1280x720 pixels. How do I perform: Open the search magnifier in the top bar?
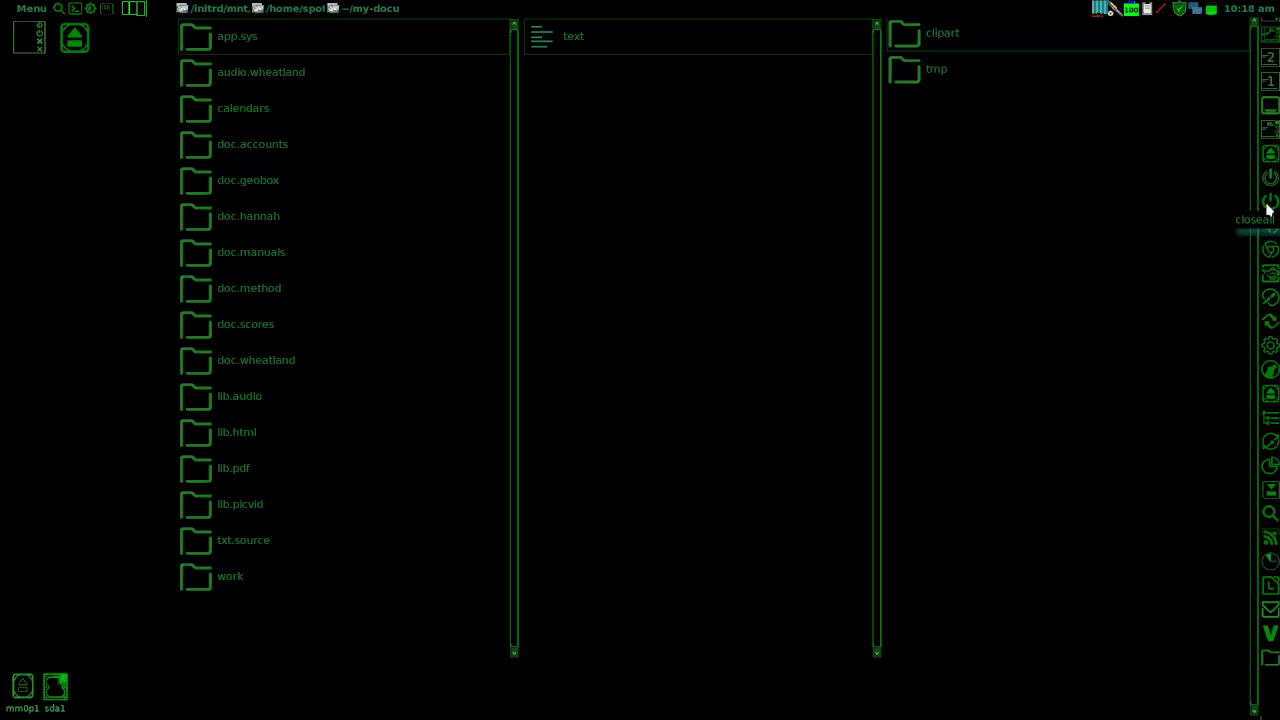point(58,8)
